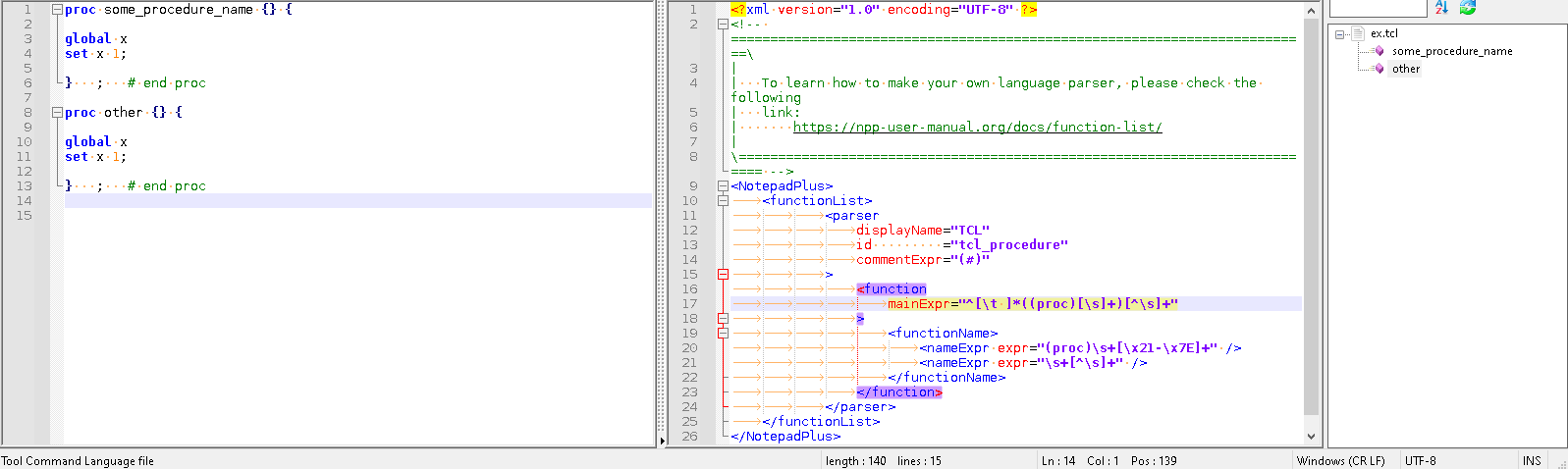Click the purple cube icon beside other

pos(1379,69)
